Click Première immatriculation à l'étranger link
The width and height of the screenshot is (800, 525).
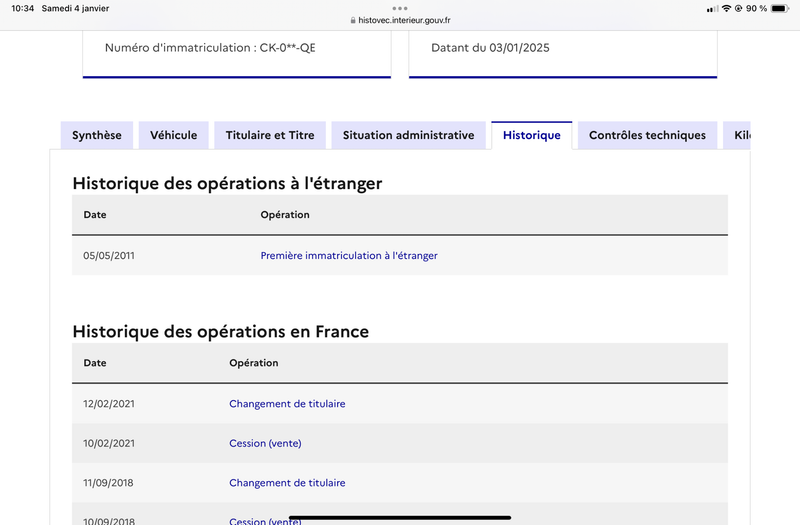[x=349, y=256]
